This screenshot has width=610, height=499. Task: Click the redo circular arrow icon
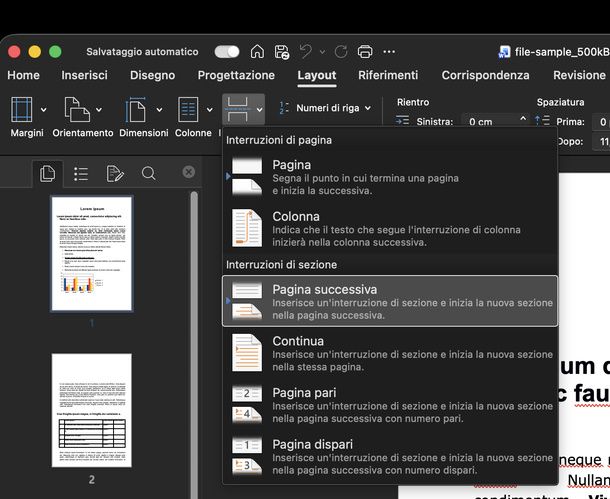coord(341,52)
